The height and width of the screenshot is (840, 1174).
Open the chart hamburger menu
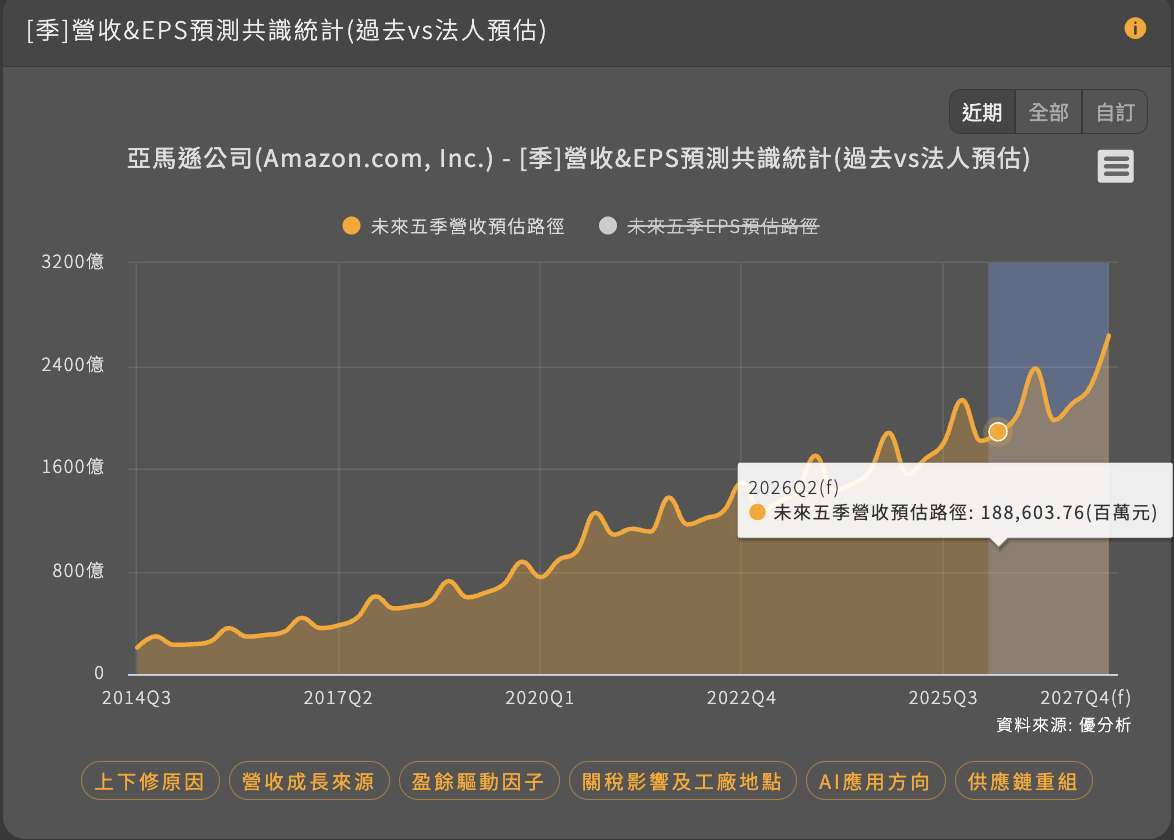[x=1115, y=166]
